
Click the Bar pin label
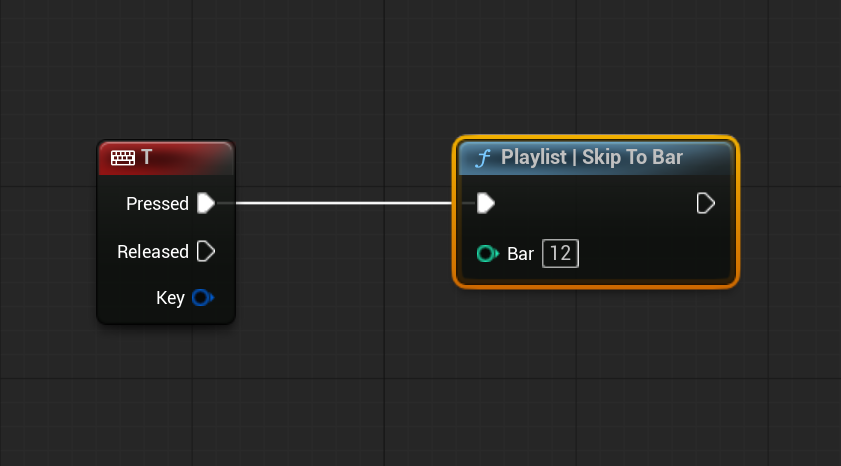pos(520,254)
